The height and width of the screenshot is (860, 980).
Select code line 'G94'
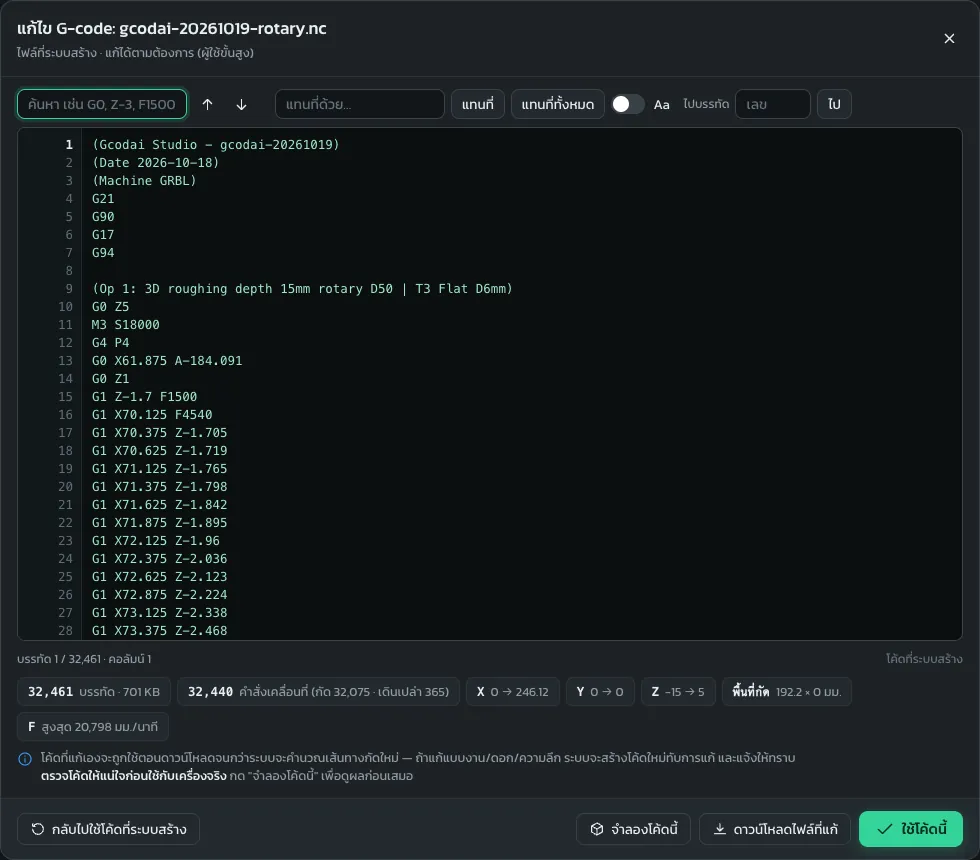(x=103, y=253)
